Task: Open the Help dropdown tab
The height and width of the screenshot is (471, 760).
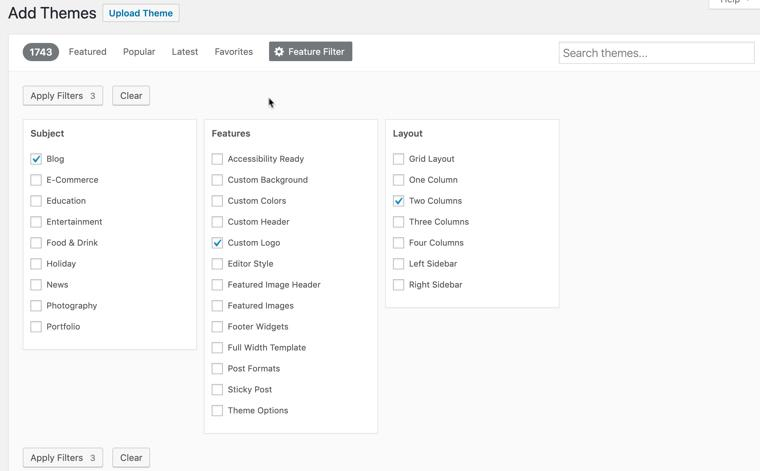Action: tap(733, 2)
